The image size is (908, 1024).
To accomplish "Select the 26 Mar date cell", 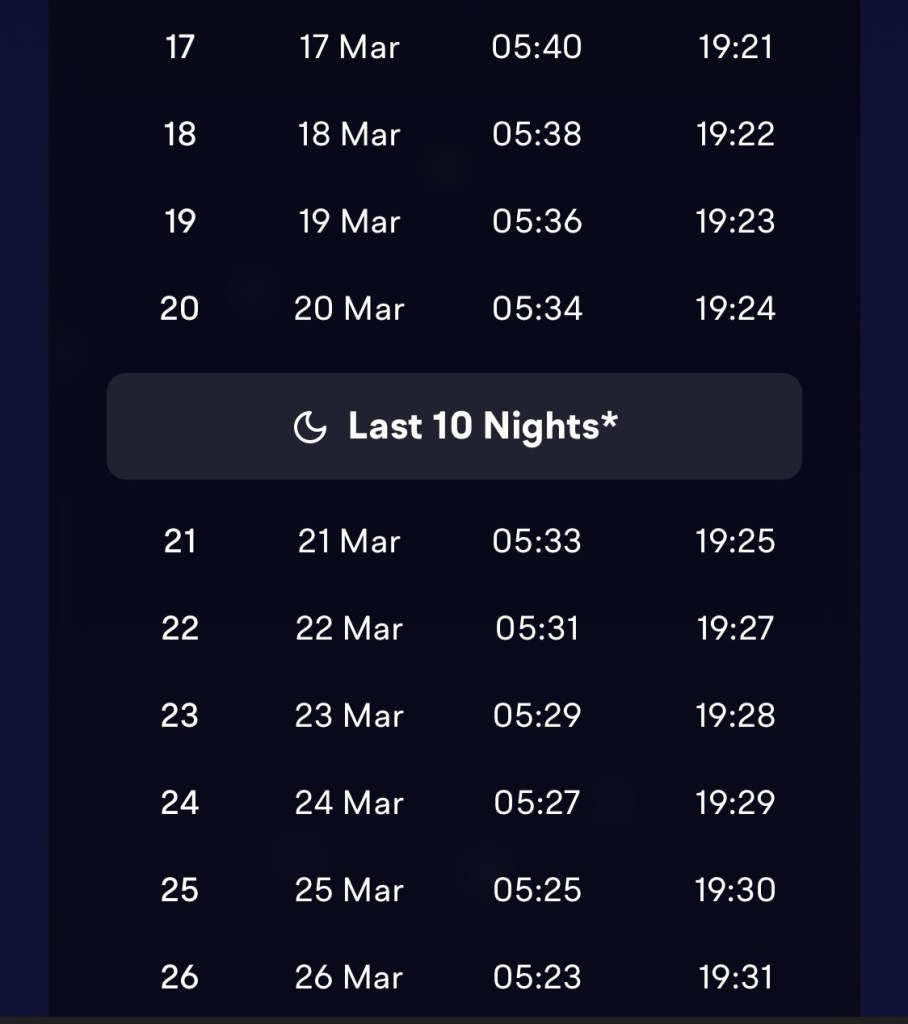I will coord(349,976).
